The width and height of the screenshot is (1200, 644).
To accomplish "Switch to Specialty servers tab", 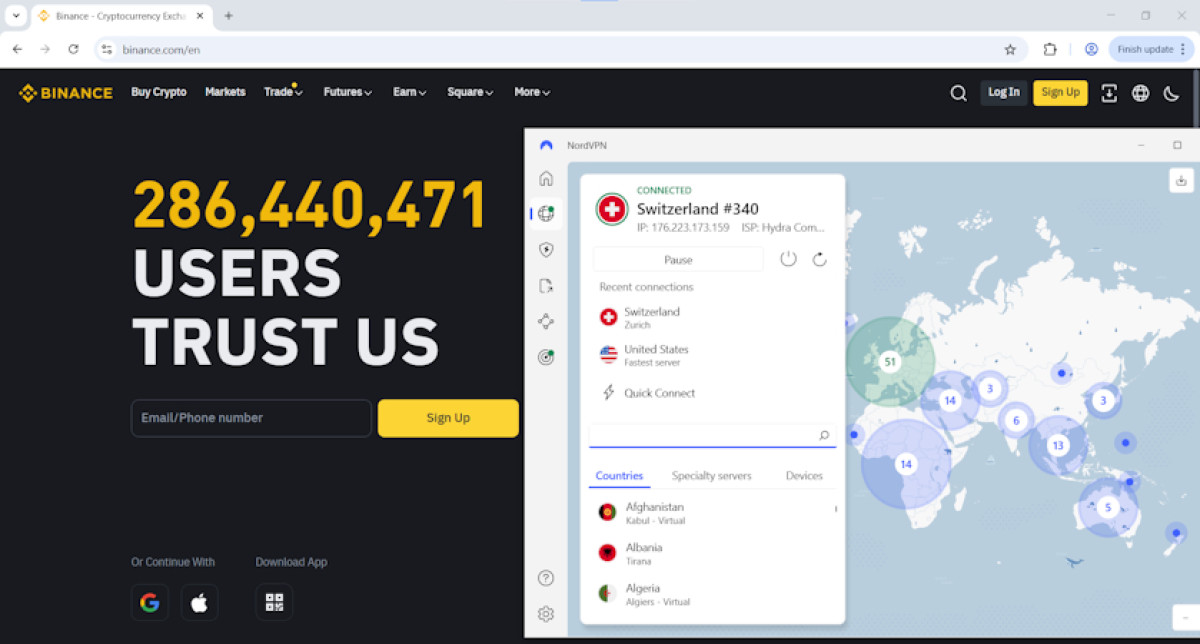I will (x=711, y=476).
